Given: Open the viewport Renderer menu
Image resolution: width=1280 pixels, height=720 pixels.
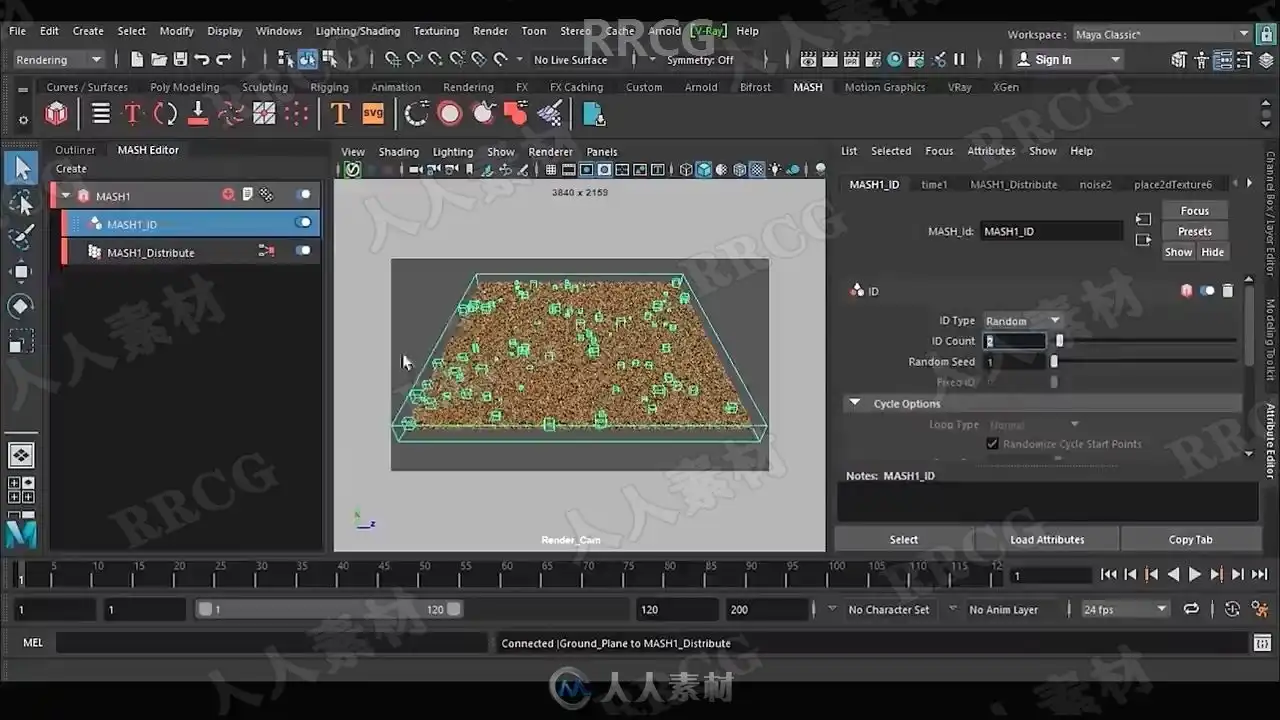Looking at the screenshot, I should click(550, 152).
